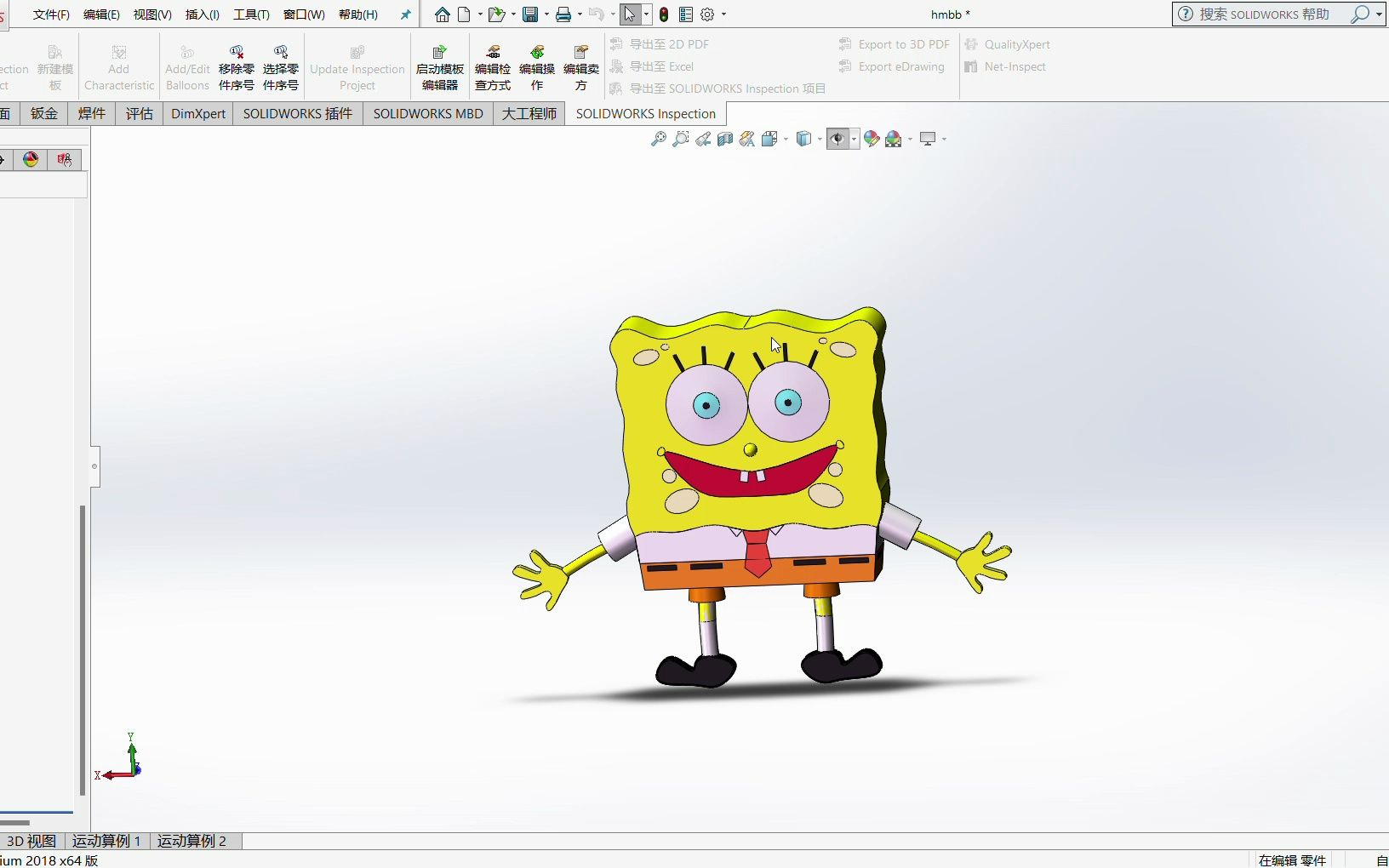This screenshot has height=868, width=1389.
Task: Switch to the 钣金 sheet metal tab
Action: pyautogui.click(x=44, y=114)
